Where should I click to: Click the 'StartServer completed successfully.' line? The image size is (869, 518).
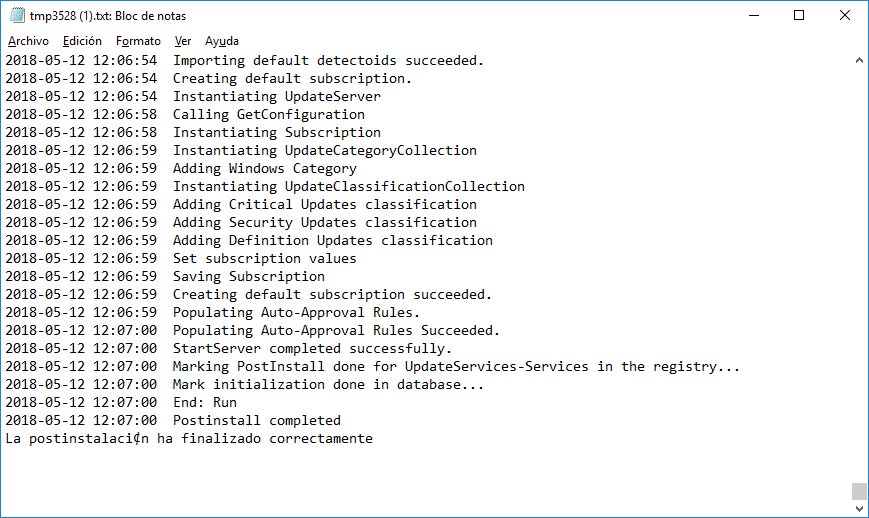[312, 348]
